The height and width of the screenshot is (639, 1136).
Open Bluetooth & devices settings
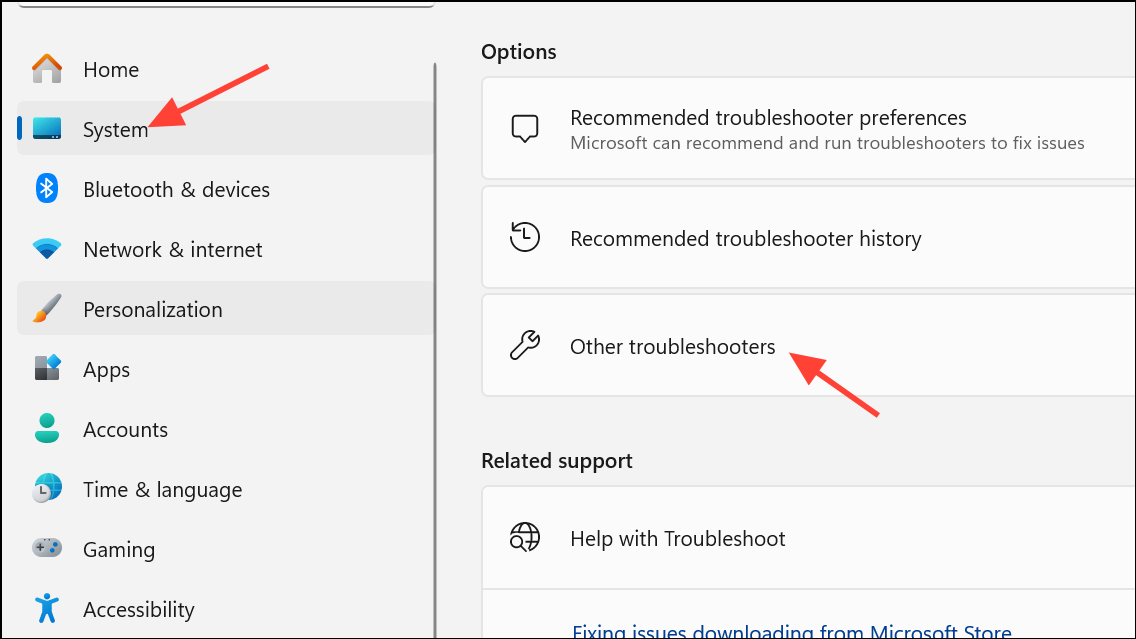[x=176, y=189]
